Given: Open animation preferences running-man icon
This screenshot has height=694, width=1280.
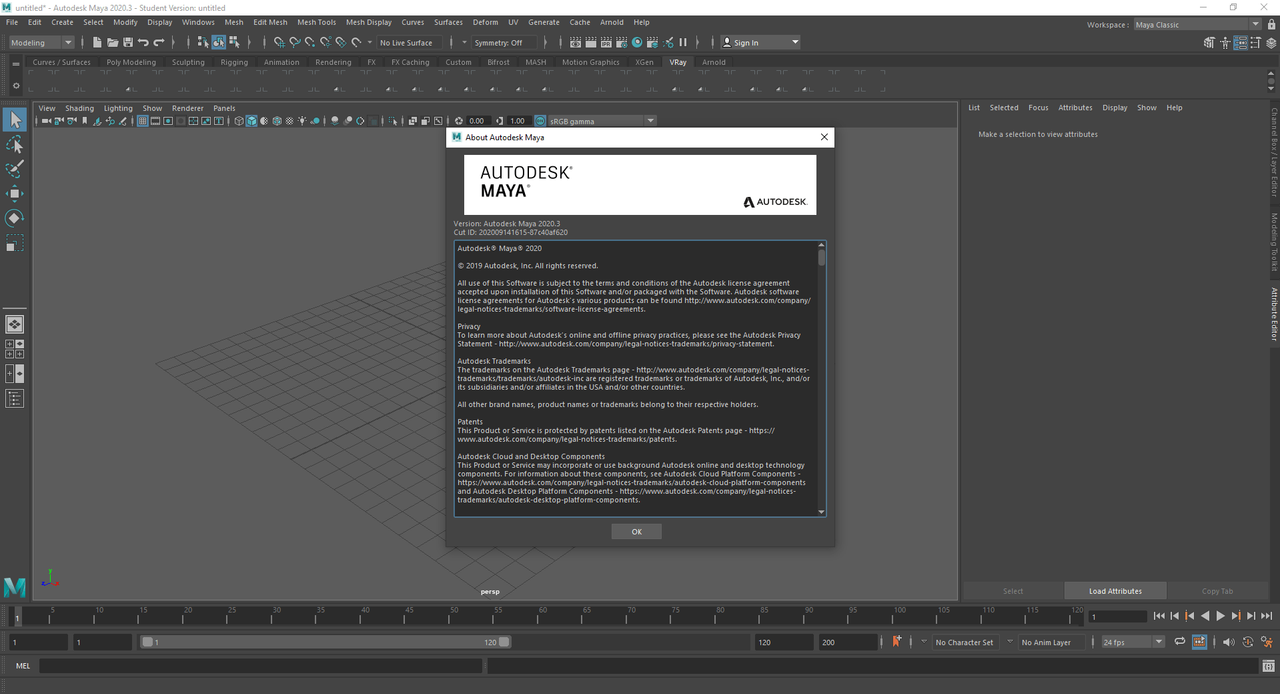Looking at the screenshot, I should coord(1267,642).
